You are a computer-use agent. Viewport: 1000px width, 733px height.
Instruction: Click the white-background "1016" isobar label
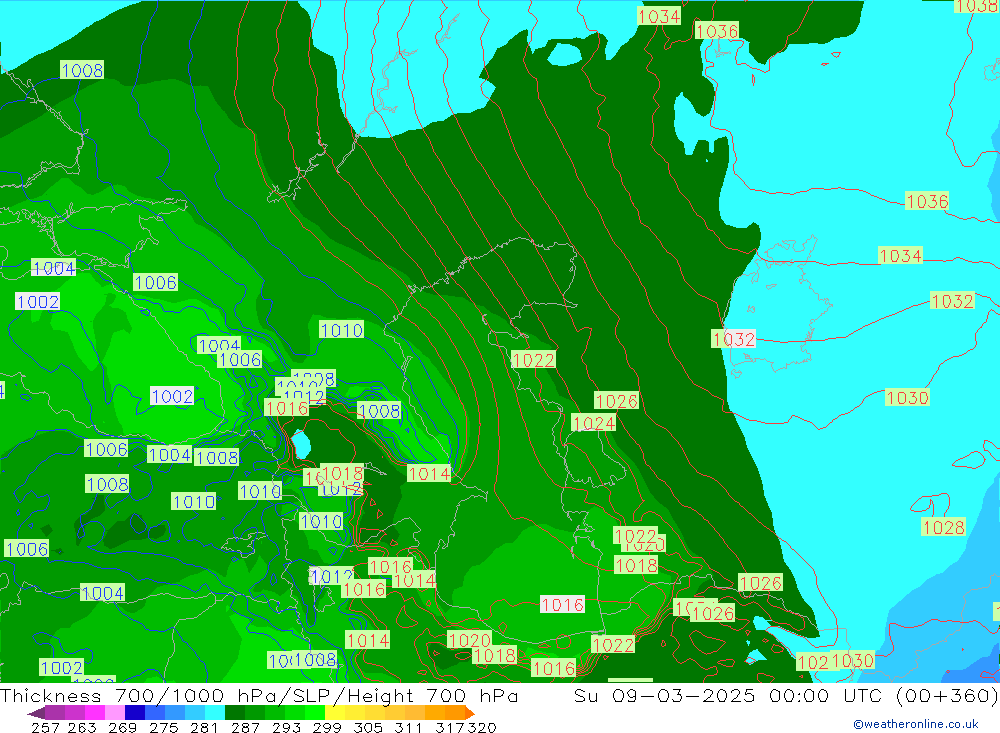tap(562, 604)
